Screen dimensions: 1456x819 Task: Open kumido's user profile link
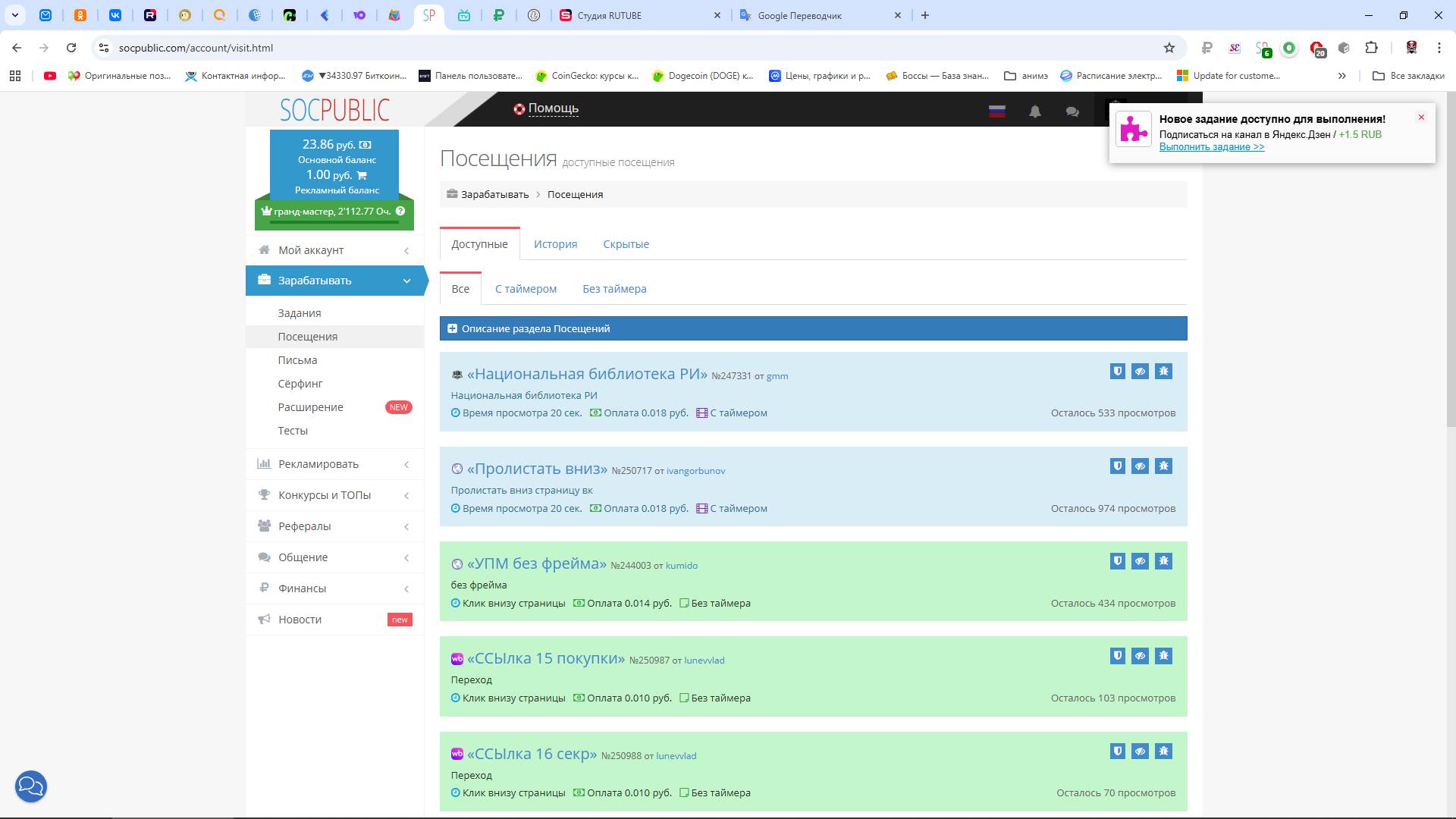681,565
